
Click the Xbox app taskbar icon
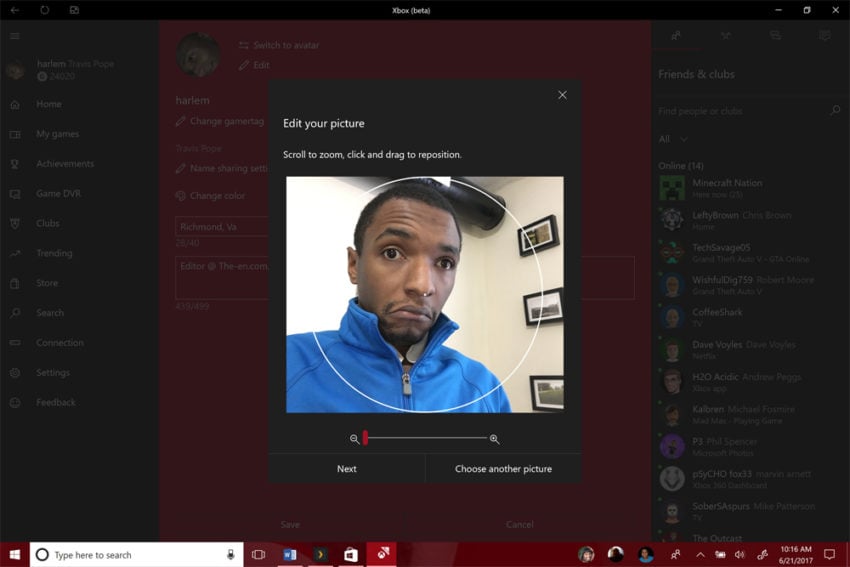pos(382,554)
